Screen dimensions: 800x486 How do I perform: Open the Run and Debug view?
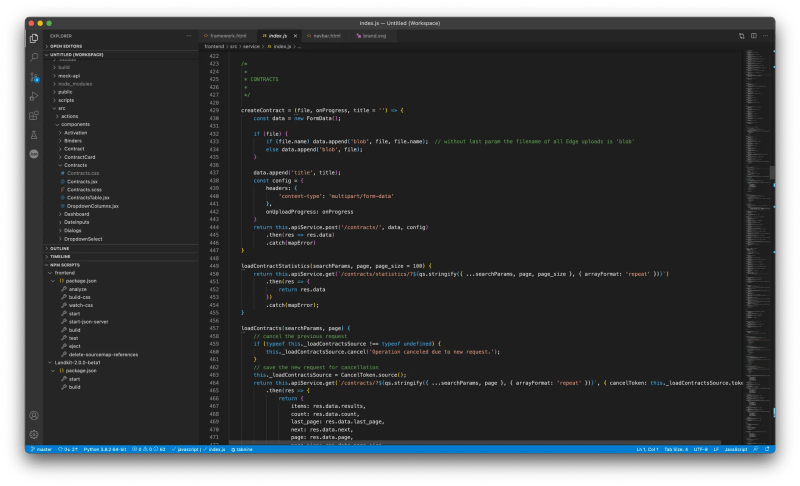(34, 96)
